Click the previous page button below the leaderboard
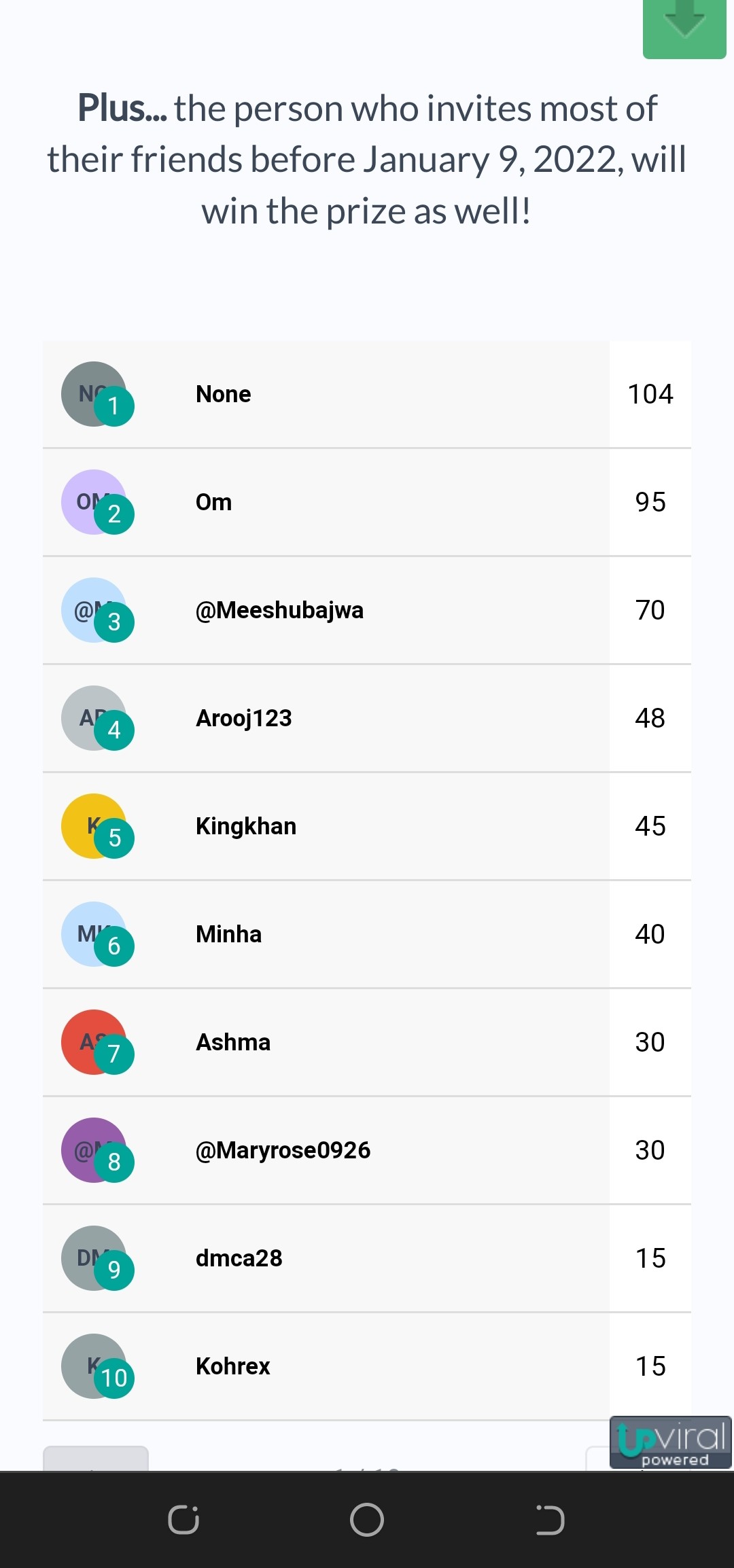This screenshot has height=1568, width=734. point(96,1459)
